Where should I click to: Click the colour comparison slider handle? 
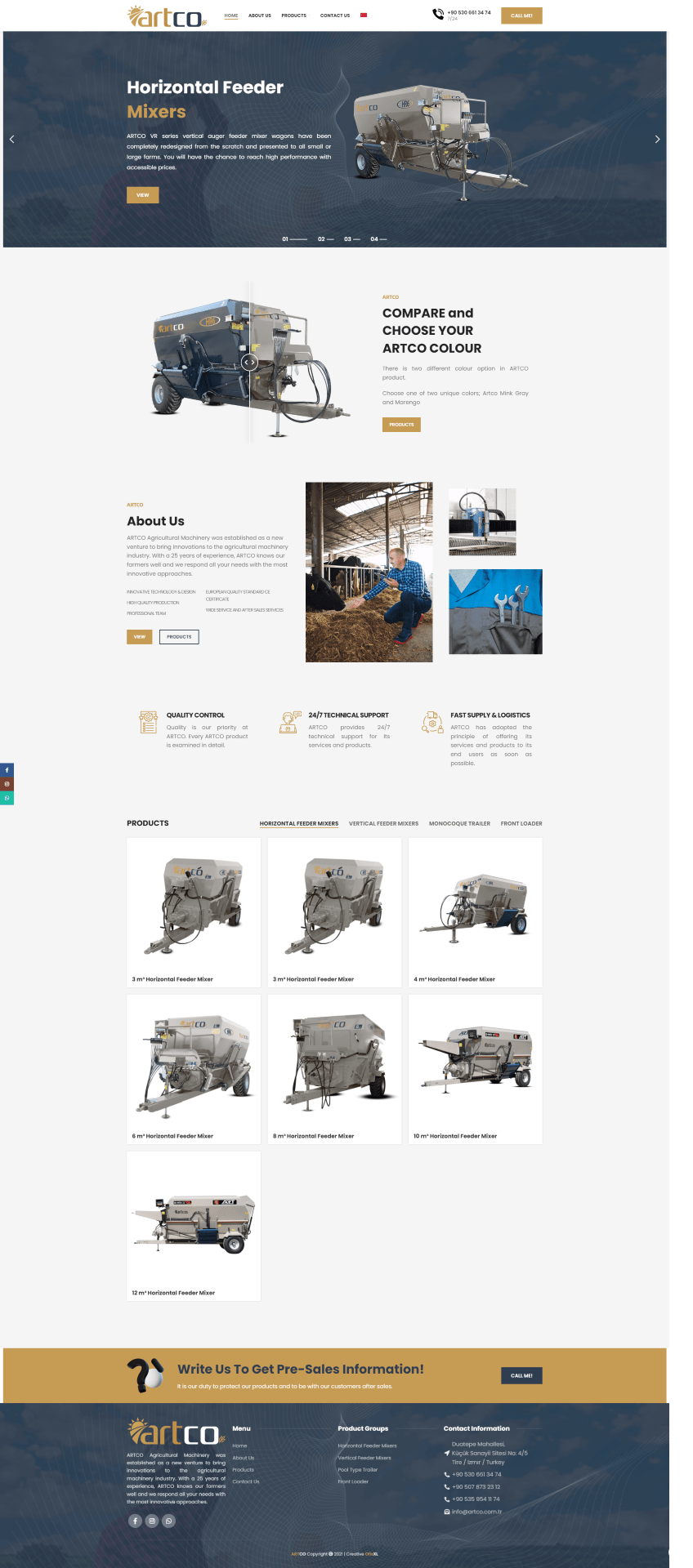pos(250,362)
